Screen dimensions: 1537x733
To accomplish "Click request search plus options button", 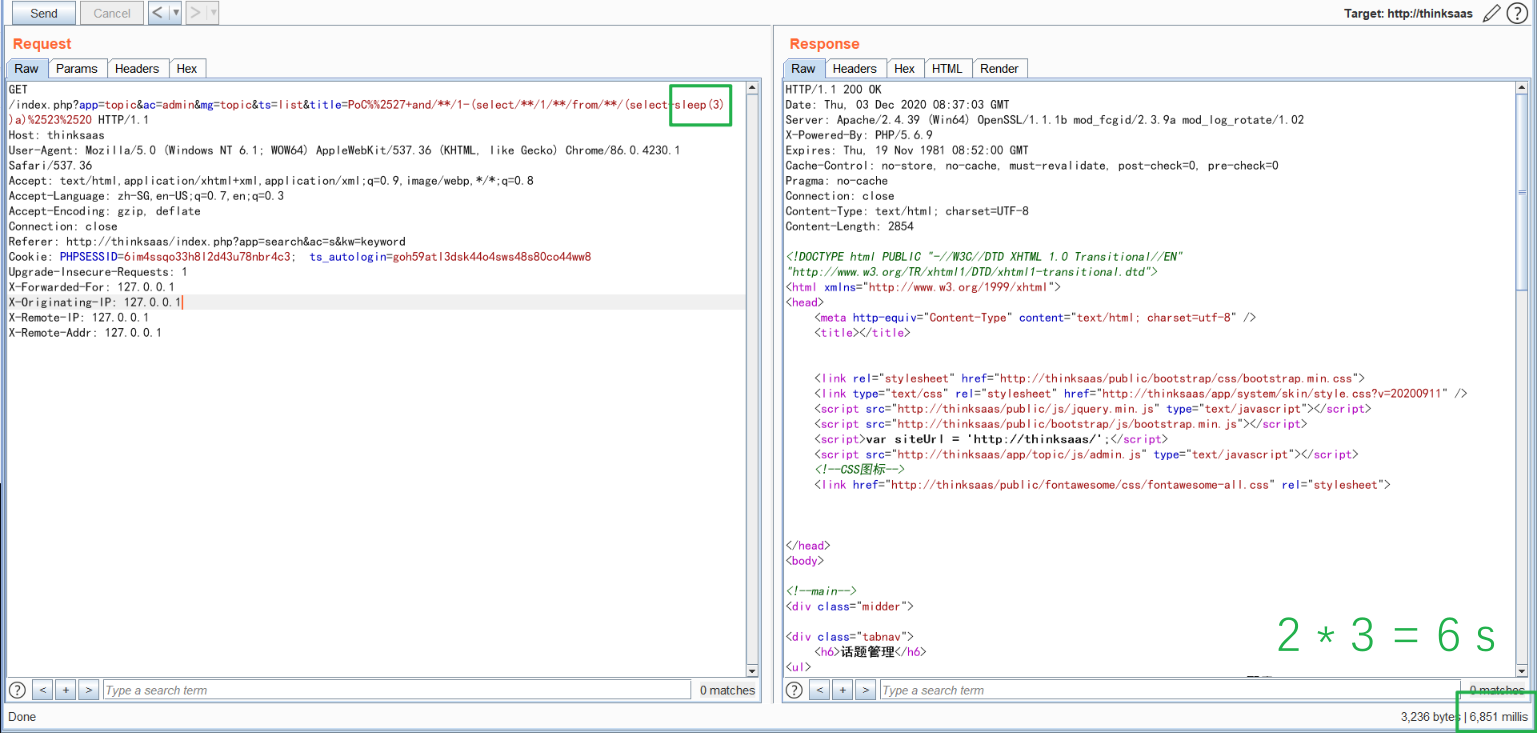I will point(65,690).
